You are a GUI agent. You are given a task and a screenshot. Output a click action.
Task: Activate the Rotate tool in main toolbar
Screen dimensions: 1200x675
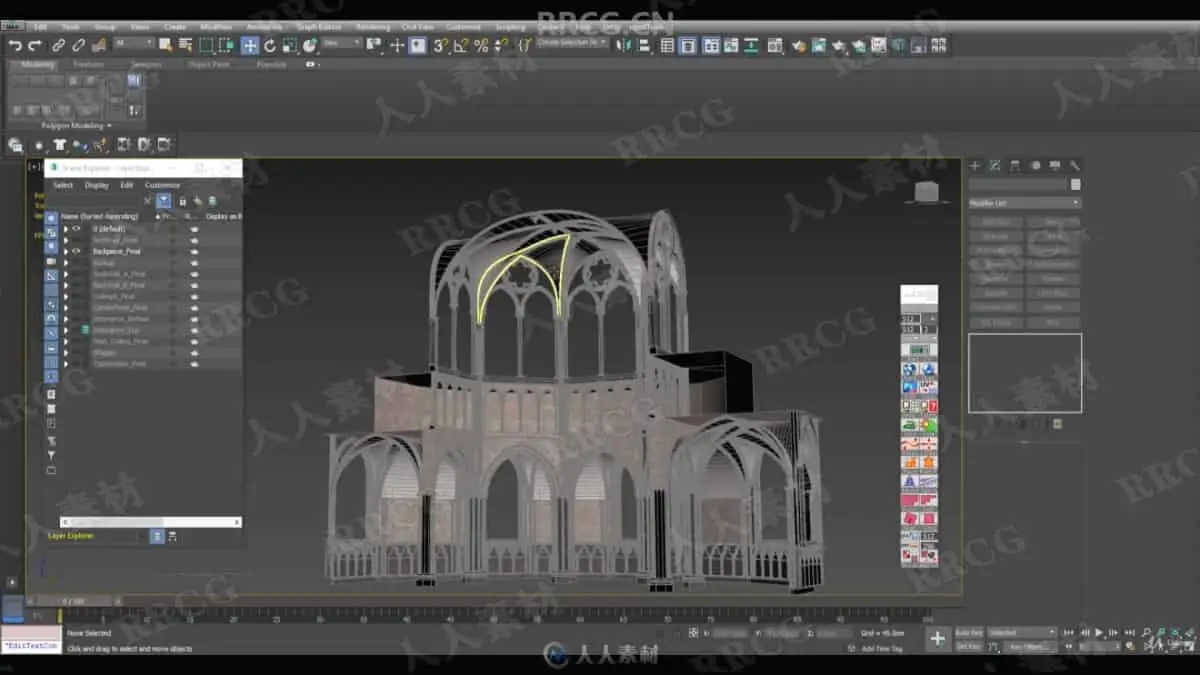tap(270, 45)
